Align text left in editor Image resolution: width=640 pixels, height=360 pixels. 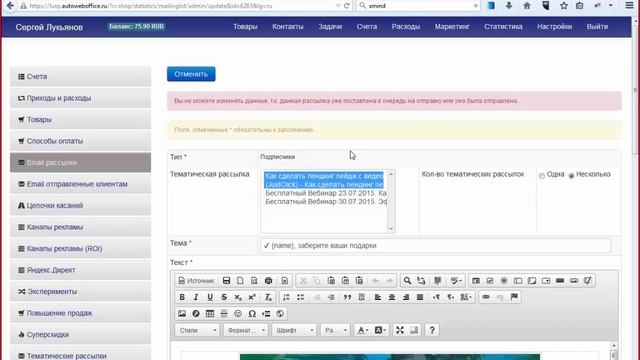point(378,297)
